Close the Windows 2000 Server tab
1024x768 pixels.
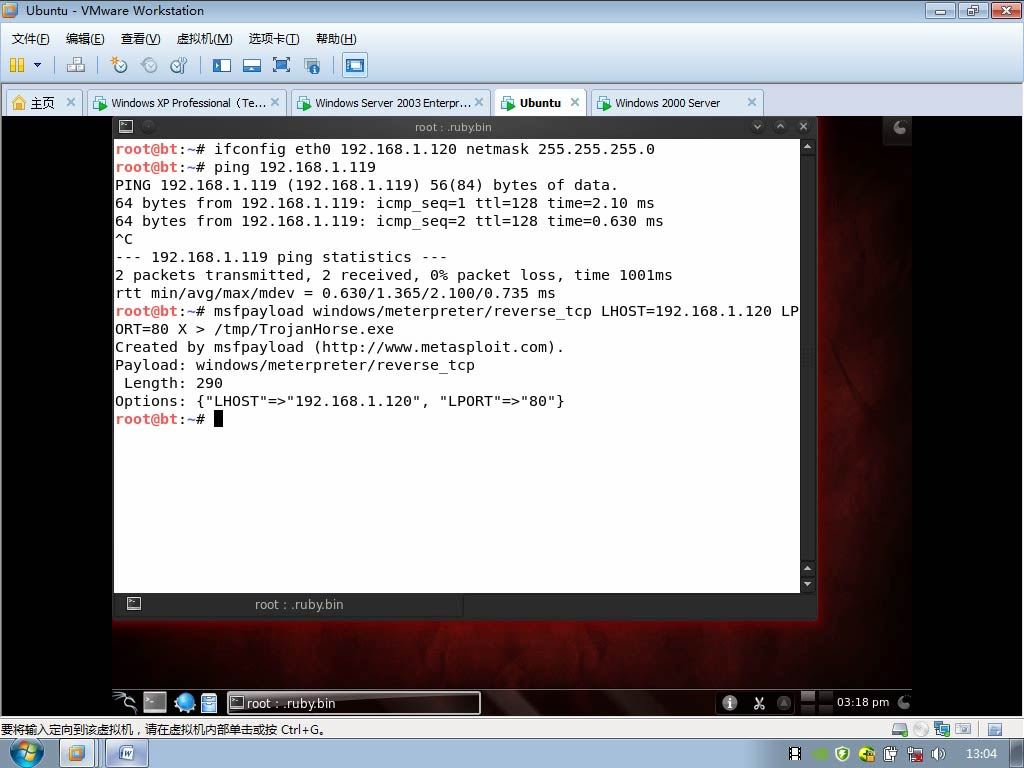pyautogui.click(x=752, y=103)
